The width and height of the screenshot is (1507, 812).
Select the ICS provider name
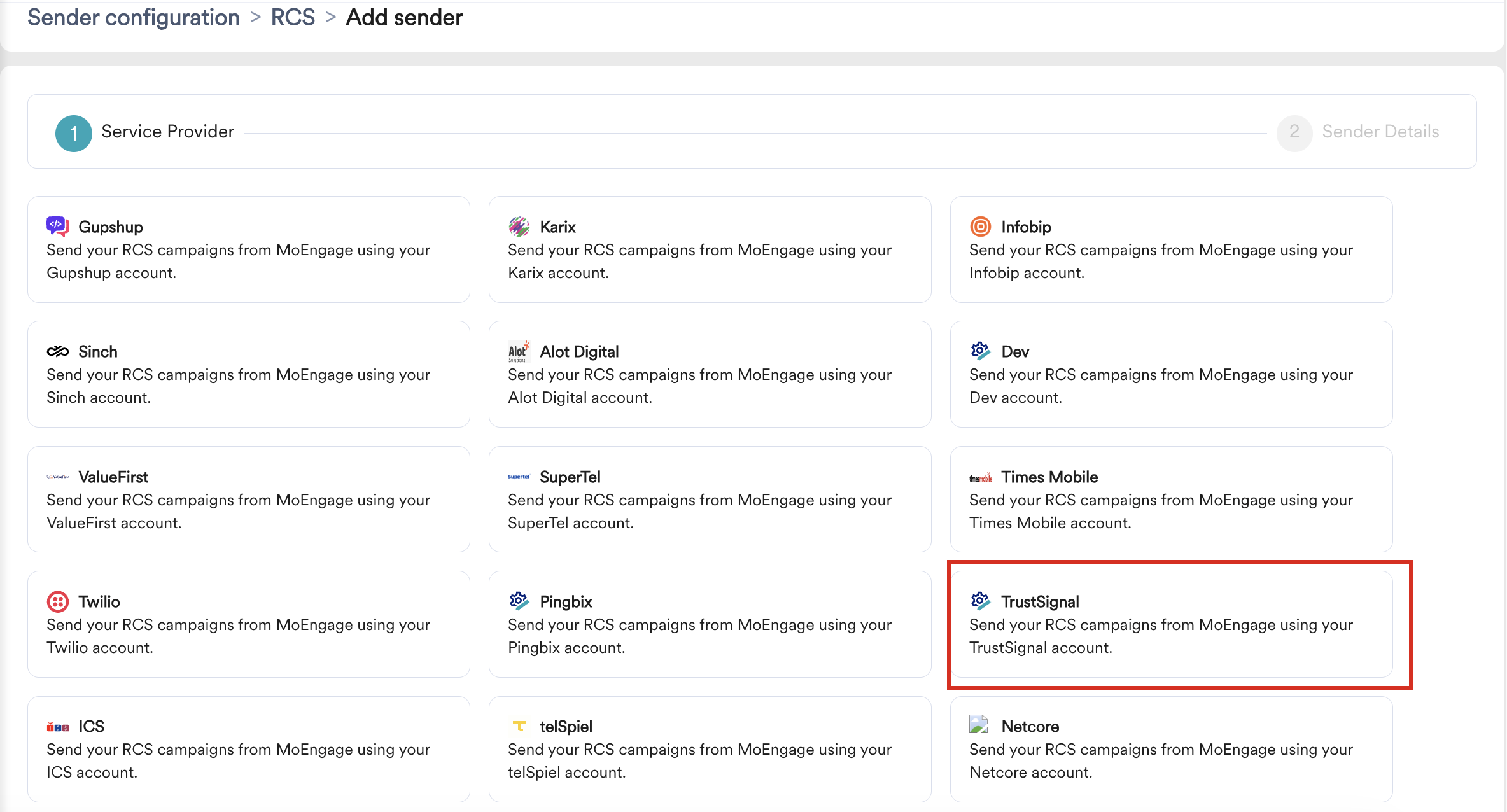point(92,727)
